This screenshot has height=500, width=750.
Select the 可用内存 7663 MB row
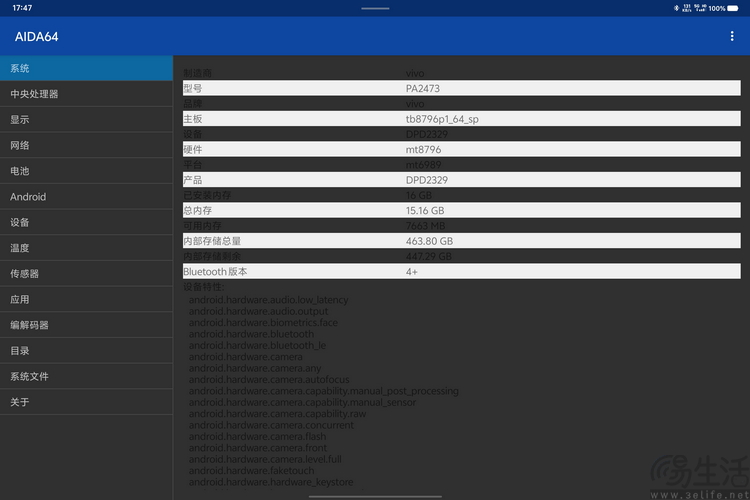[x=462, y=226]
